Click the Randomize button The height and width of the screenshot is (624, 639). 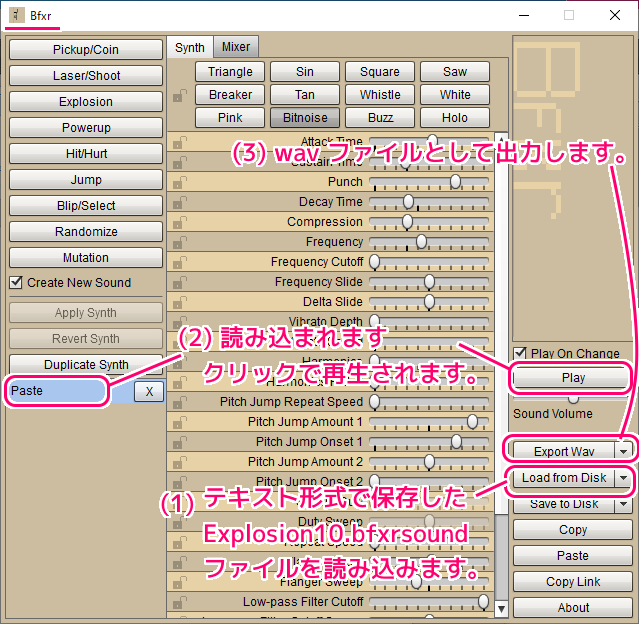pos(86,232)
